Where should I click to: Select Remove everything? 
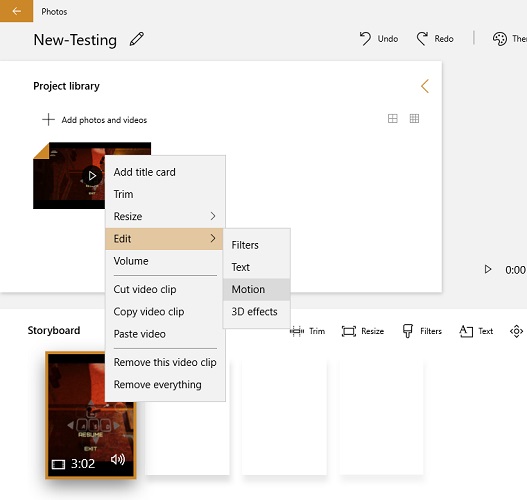click(x=165, y=384)
